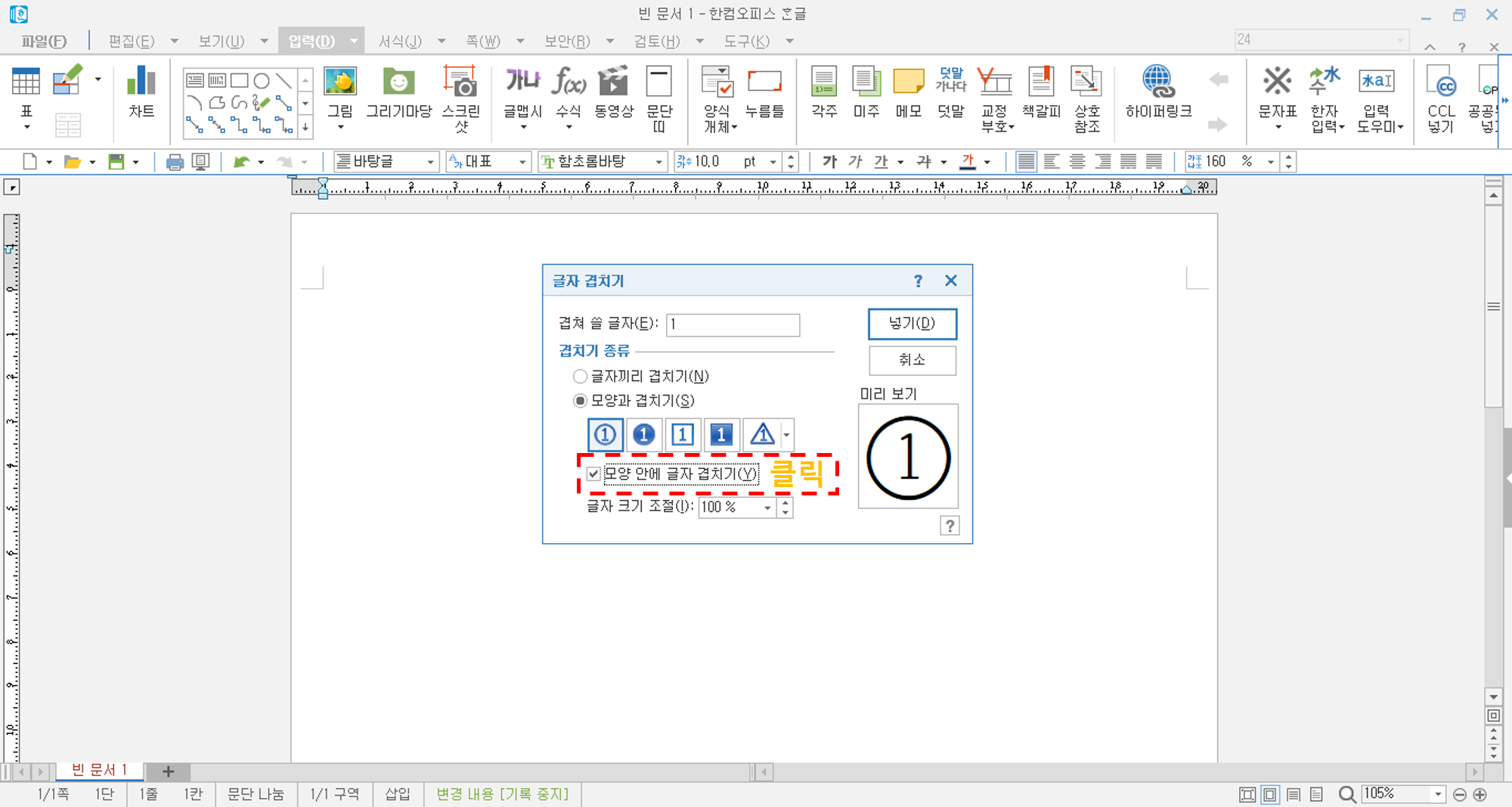Click the print icon in toolbar
The width and height of the screenshot is (1512, 807).
pos(175,161)
